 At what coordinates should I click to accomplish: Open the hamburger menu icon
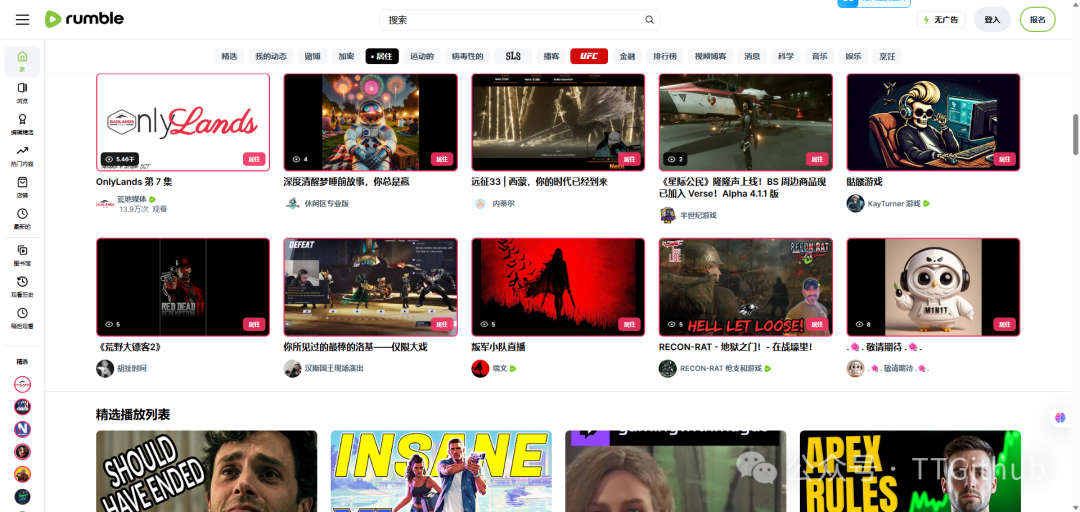pyautogui.click(x=23, y=20)
